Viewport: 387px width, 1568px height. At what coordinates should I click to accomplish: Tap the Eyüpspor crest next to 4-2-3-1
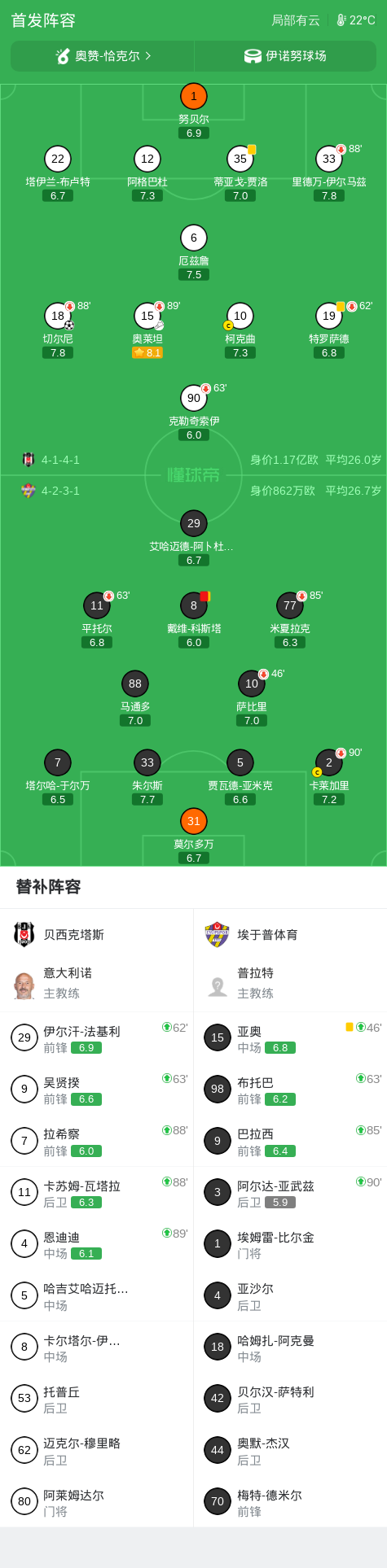(x=29, y=491)
